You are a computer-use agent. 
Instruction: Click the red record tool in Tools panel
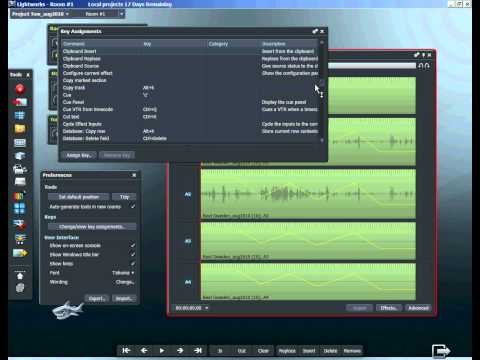click(x=20, y=89)
